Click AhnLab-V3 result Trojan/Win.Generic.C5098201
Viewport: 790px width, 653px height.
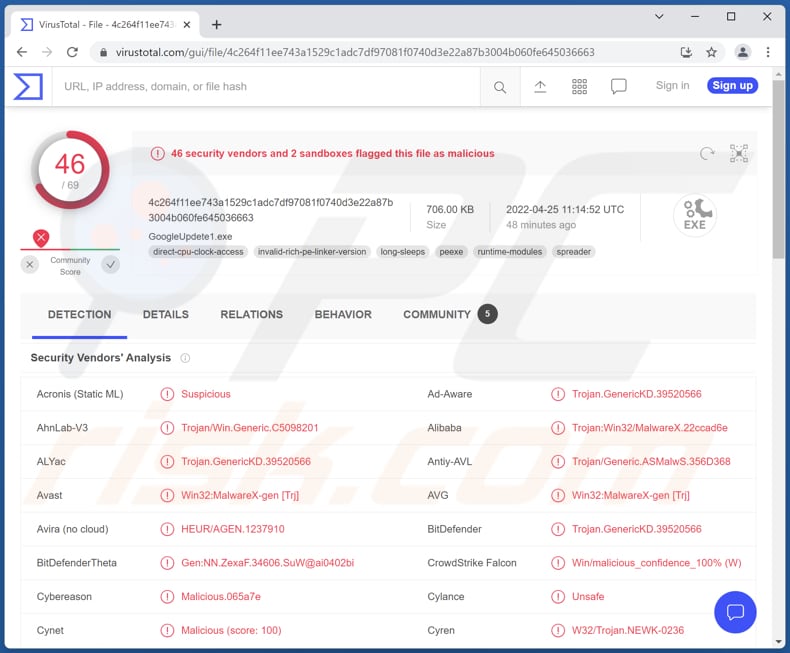(249, 428)
